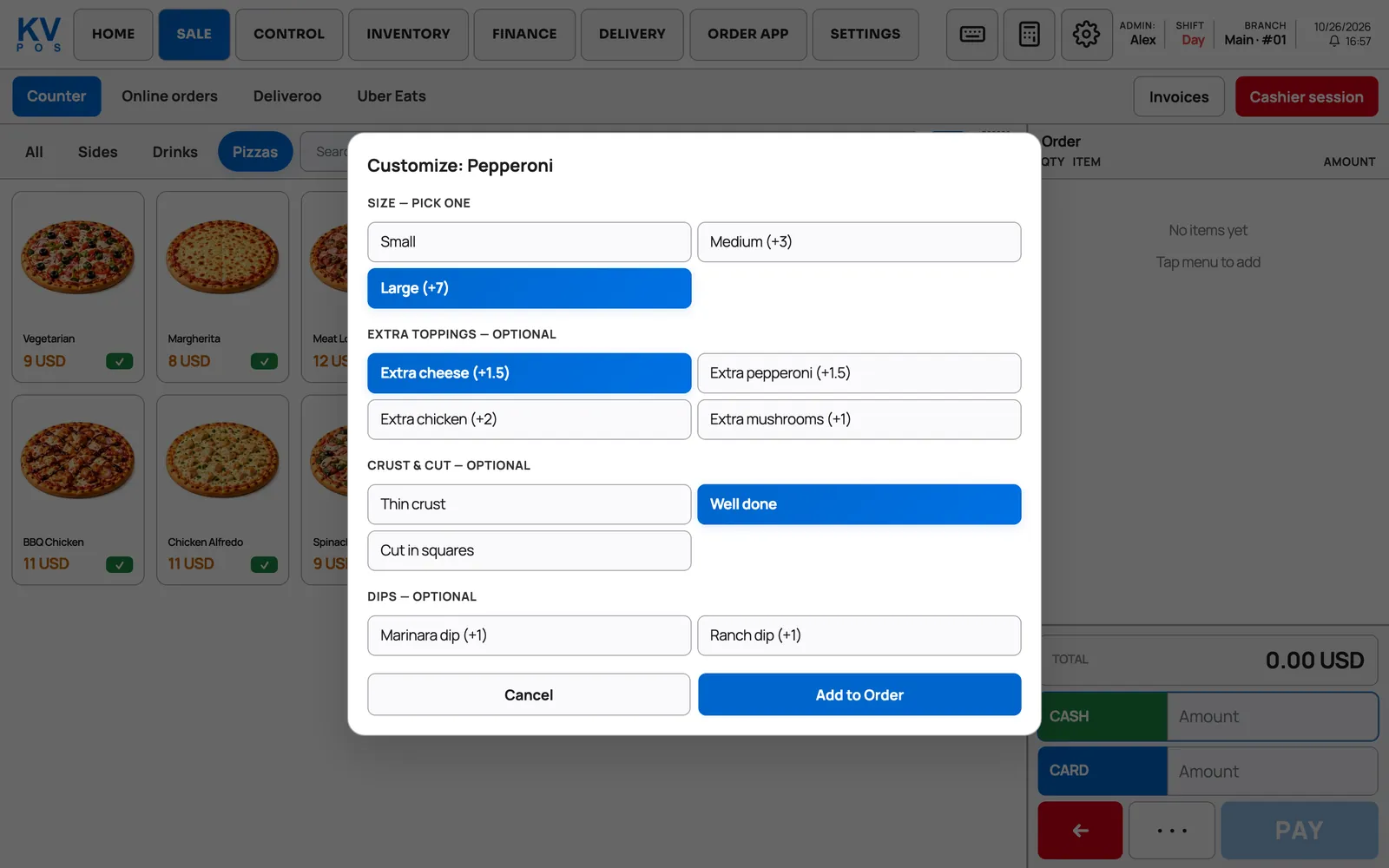Select the Chicken Alfredo pizza thumbnail
The image size is (1389, 868).
pyautogui.click(x=223, y=461)
